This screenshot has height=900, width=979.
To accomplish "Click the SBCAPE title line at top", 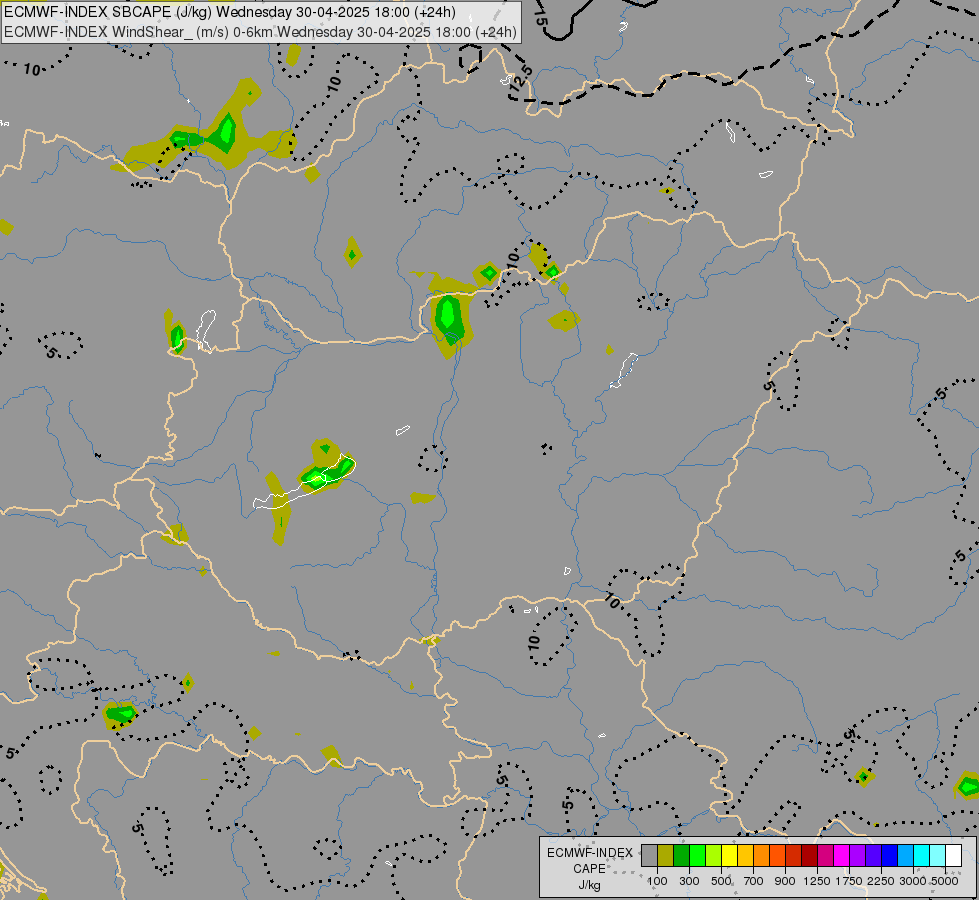I will click(230, 12).
